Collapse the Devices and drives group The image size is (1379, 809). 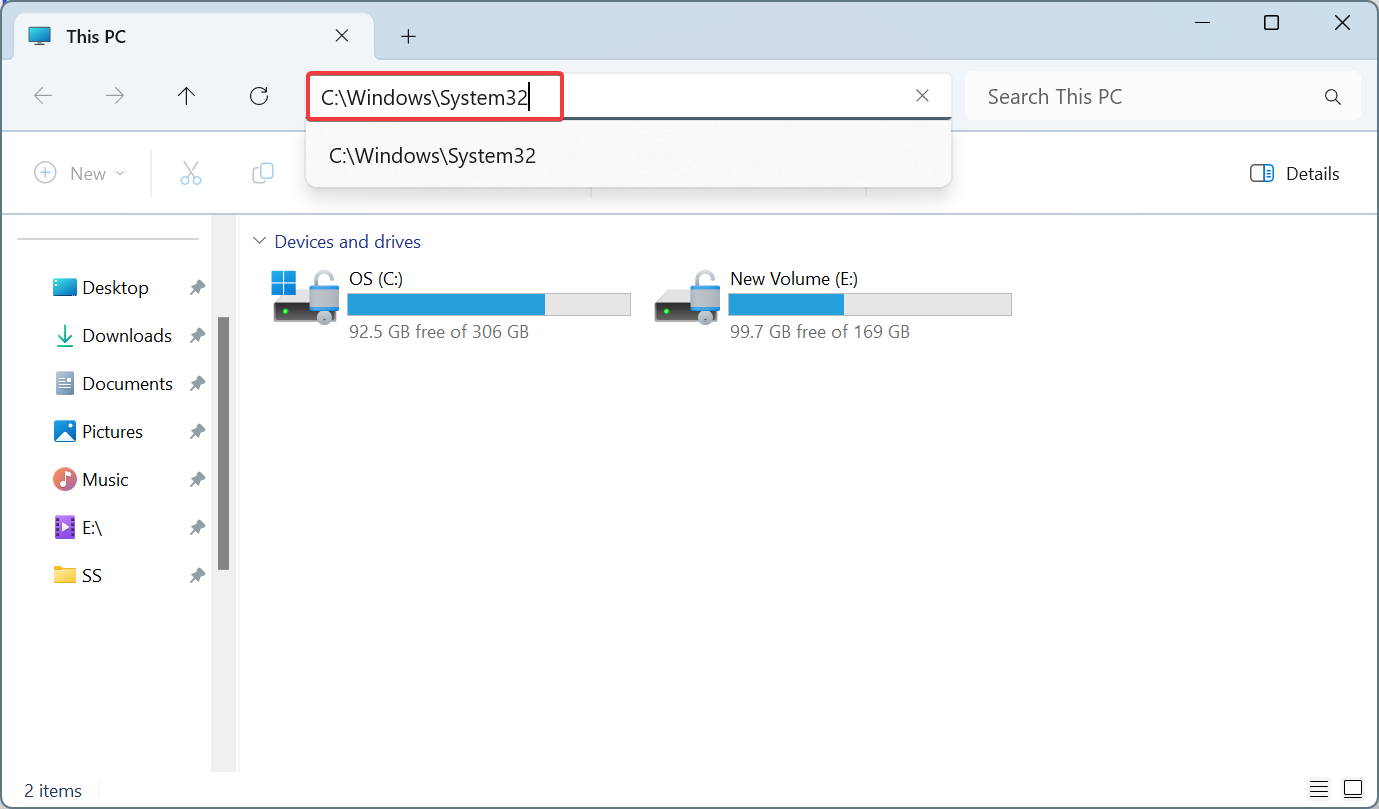(x=260, y=241)
